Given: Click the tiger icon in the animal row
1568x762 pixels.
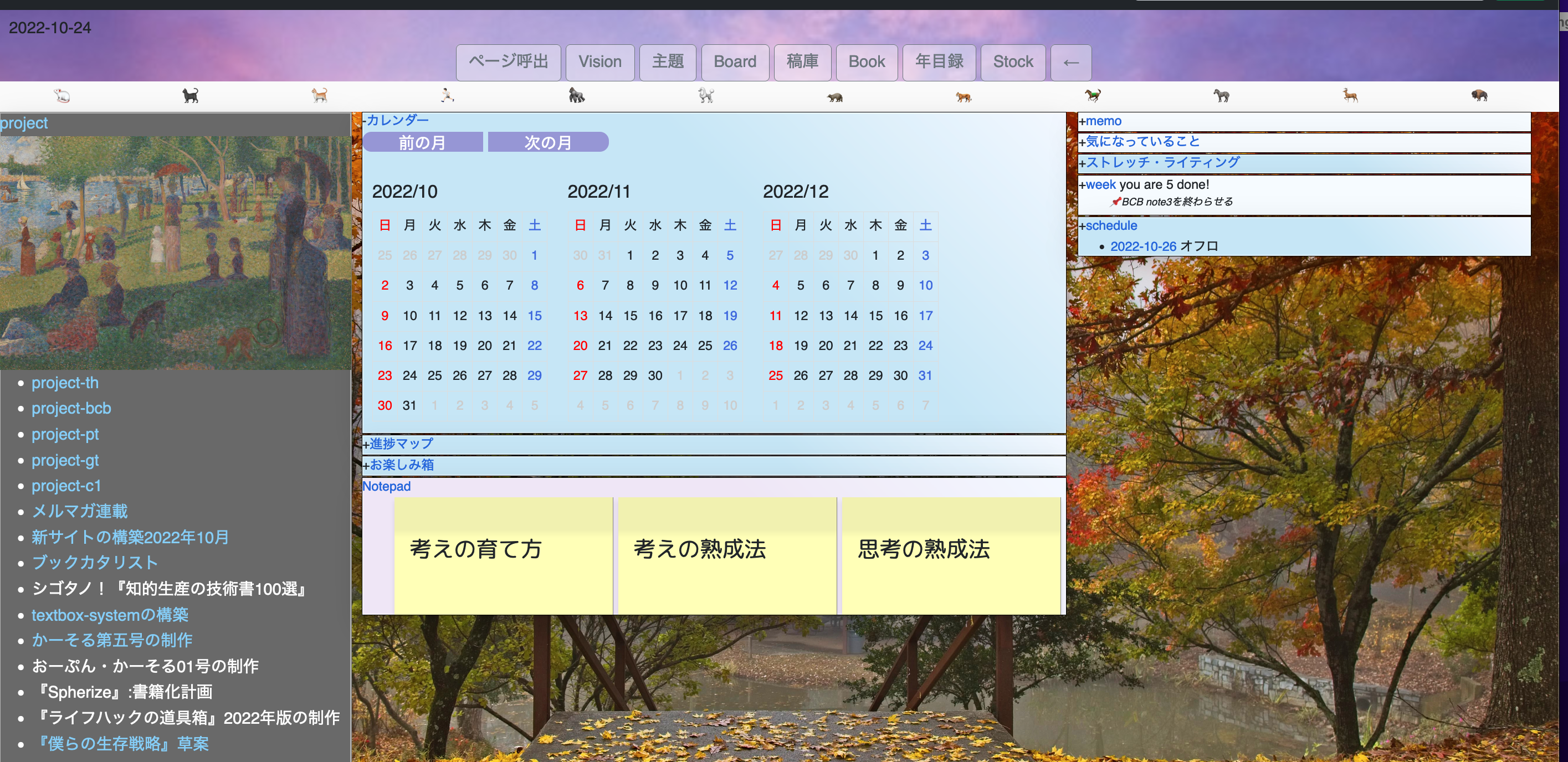Looking at the screenshot, I should click(x=963, y=95).
